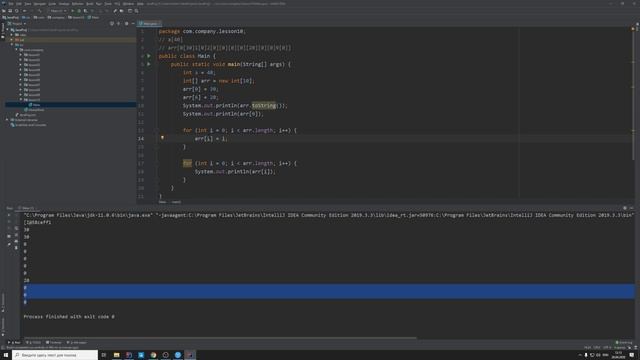The width and height of the screenshot is (640, 360).
Task: Click Stop icon in Run panel
Action: [x=9, y=222]
